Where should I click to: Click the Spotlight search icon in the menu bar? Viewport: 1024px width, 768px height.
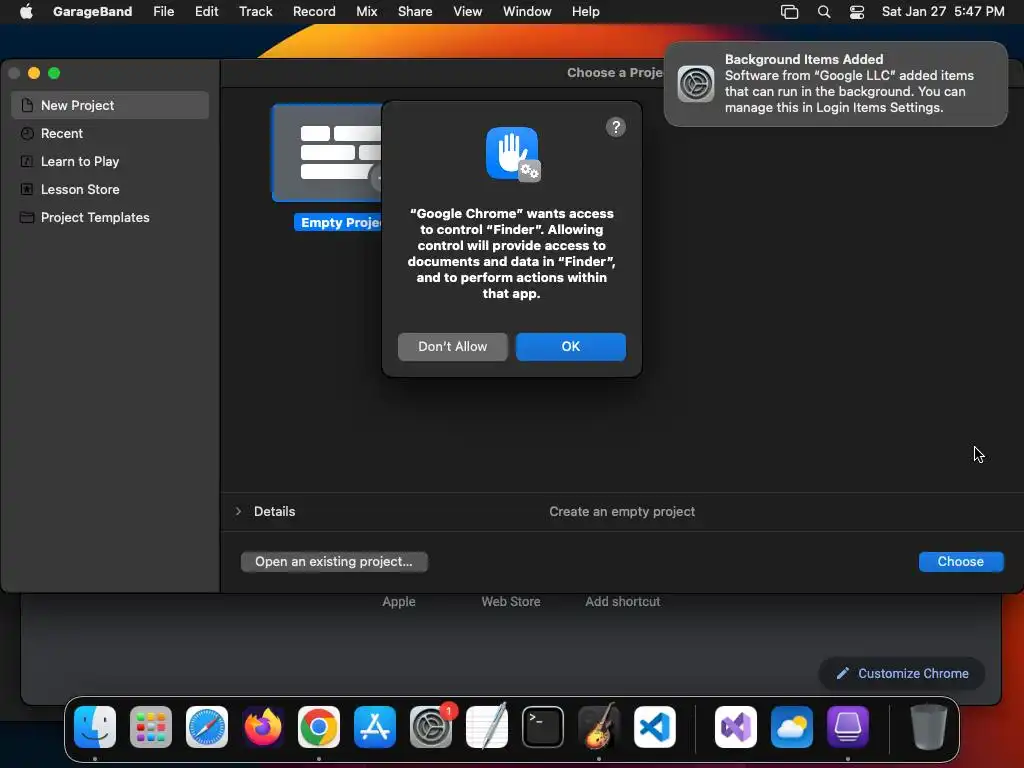pos(824,12)
